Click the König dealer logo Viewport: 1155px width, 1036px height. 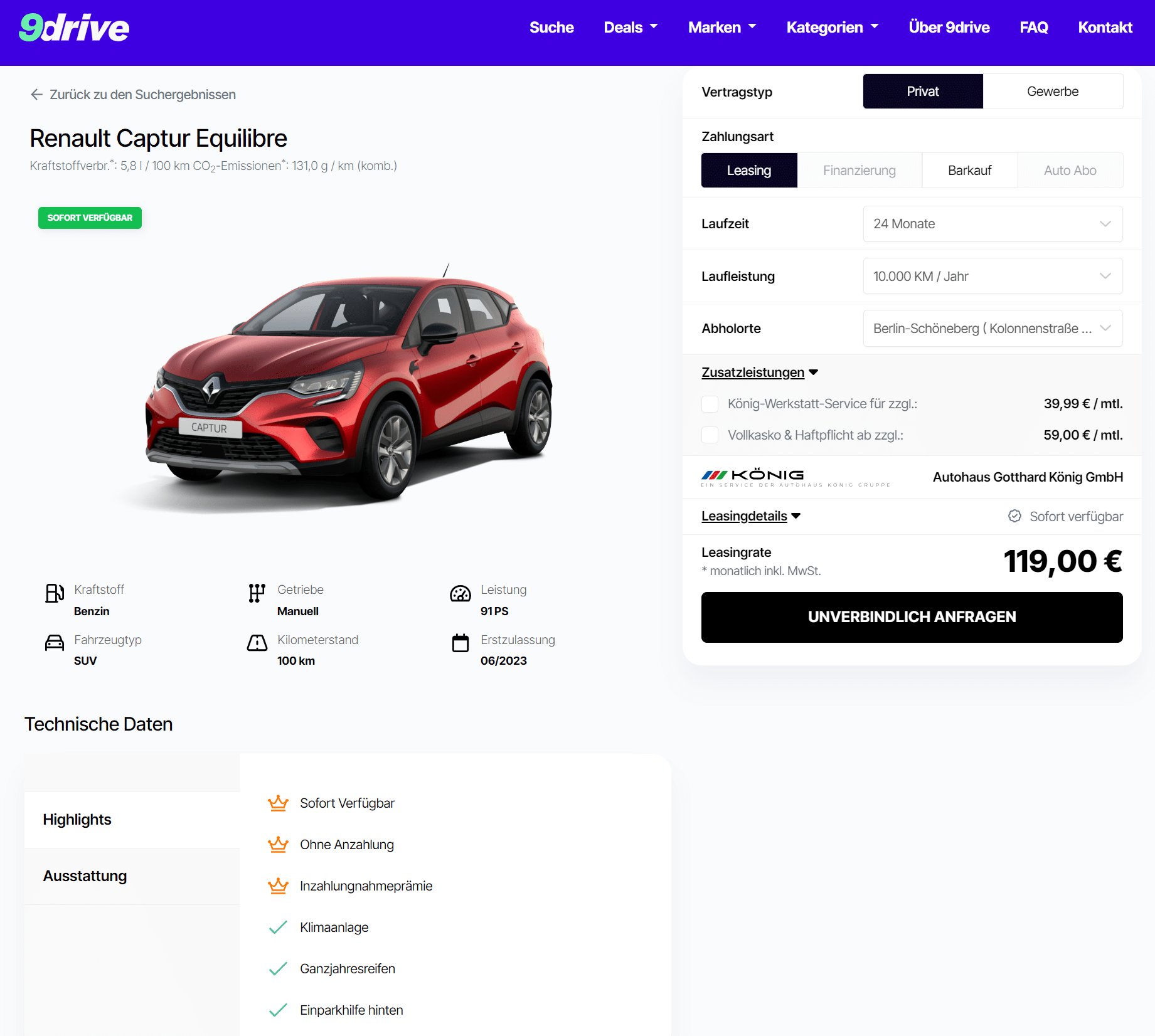pyautogui.click(x=796, y=477)
